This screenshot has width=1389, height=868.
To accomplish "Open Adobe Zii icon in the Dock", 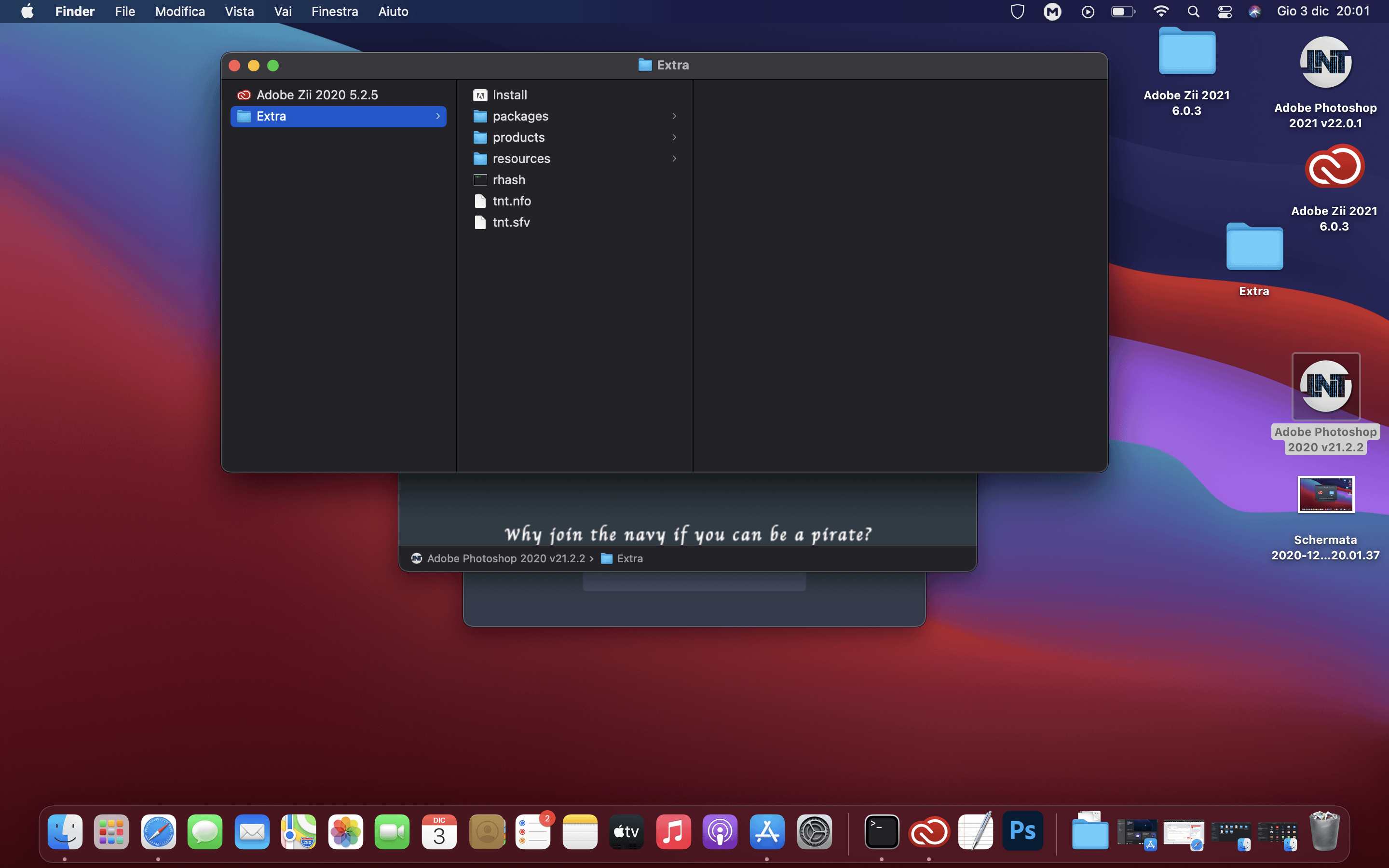I will tap(929, 831).
